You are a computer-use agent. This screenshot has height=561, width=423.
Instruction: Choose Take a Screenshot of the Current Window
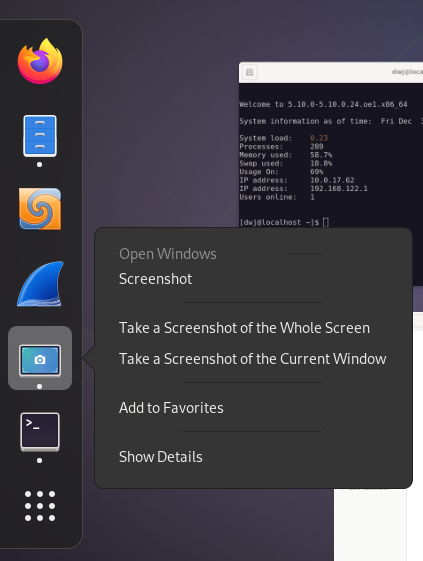point(253,359)
